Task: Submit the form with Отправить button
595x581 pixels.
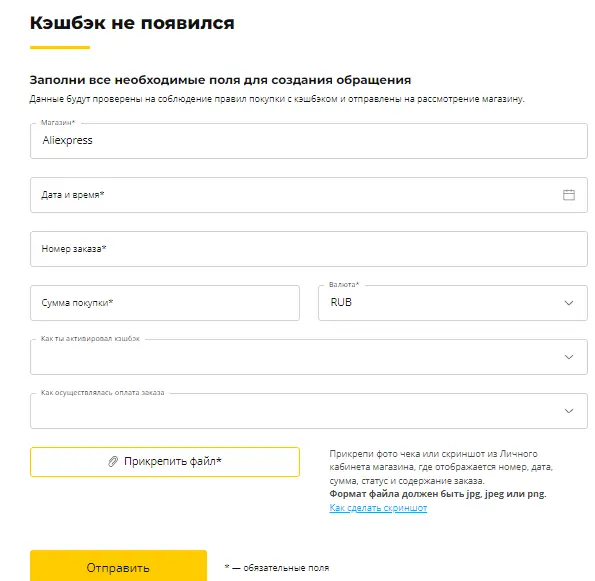Action: (x=118, y=566)
